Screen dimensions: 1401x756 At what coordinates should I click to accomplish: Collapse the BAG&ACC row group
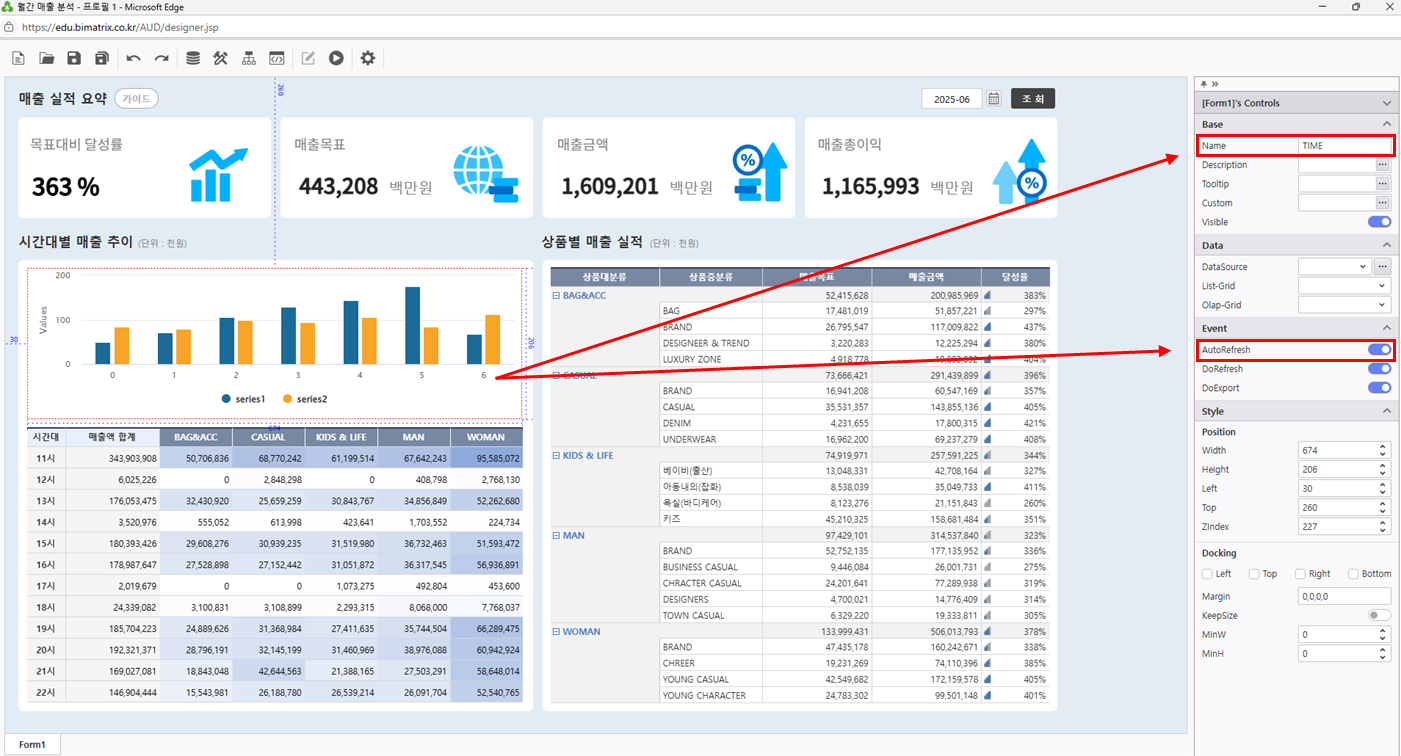(556, 296)
